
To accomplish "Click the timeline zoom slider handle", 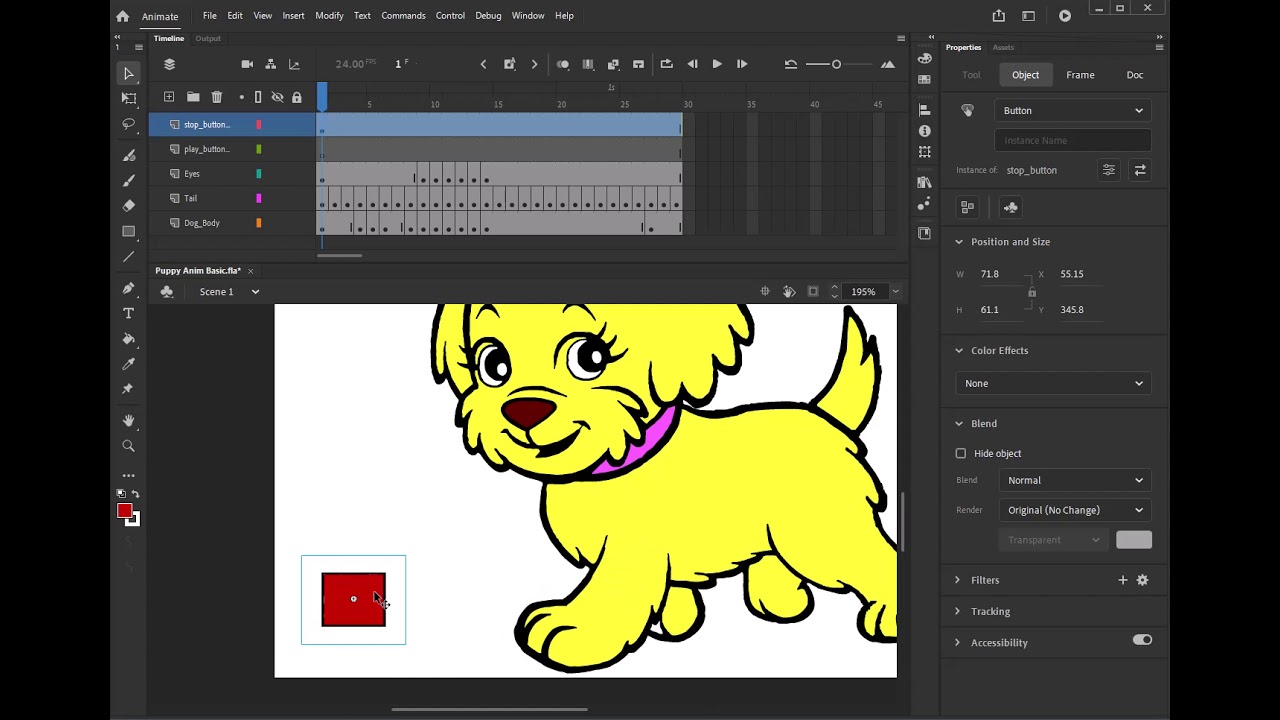I will 836,64.
